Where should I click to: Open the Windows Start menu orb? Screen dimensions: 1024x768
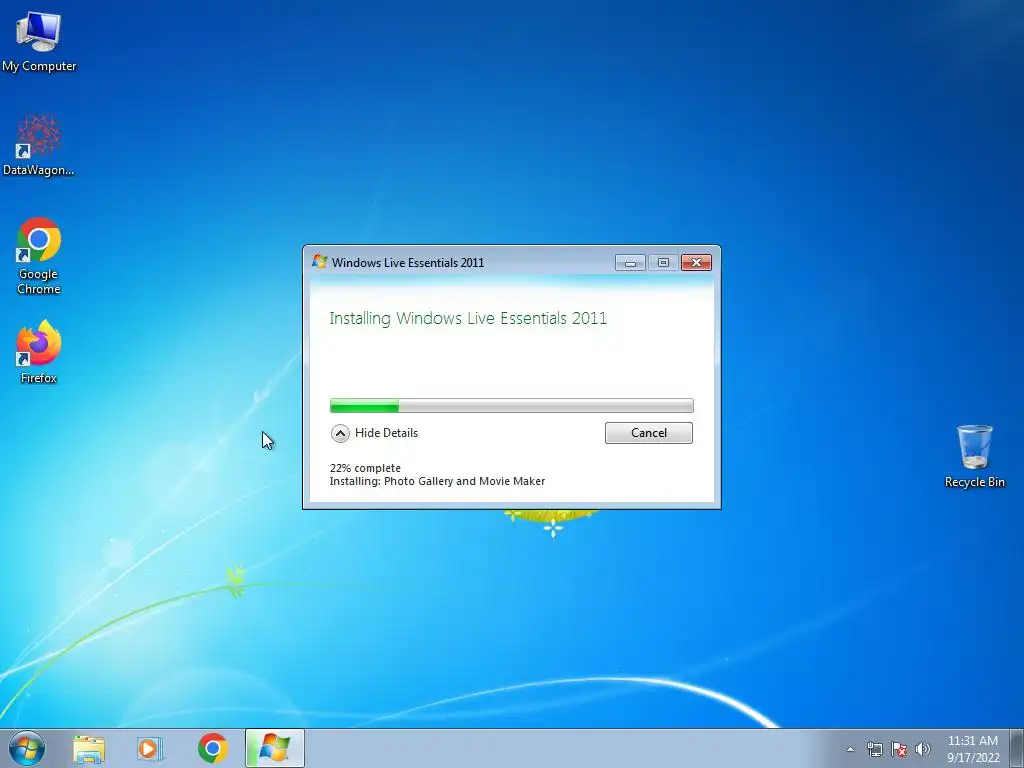click(27, 748)
